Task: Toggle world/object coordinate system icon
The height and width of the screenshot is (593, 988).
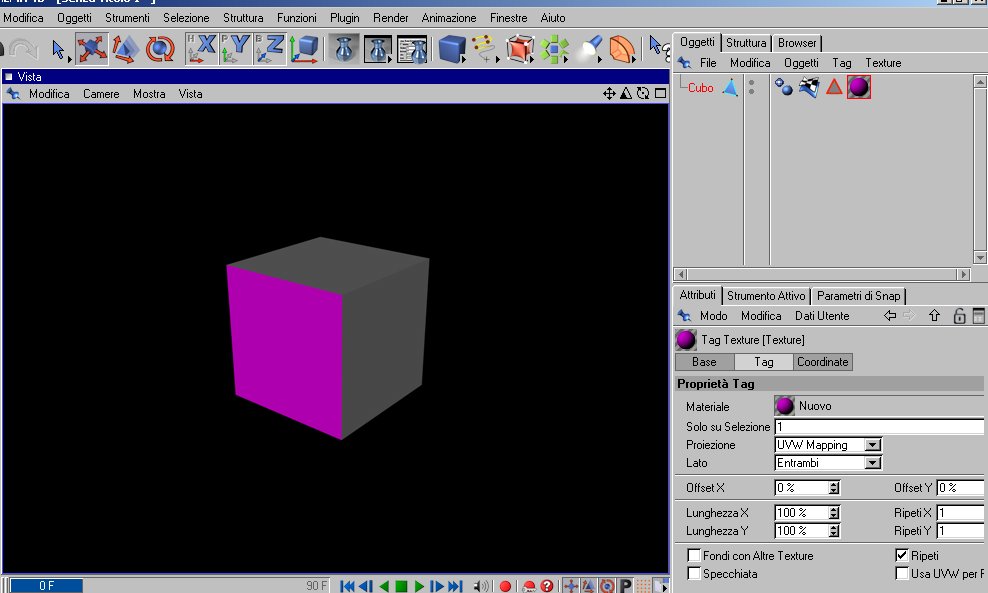Action: click(304, 49)
